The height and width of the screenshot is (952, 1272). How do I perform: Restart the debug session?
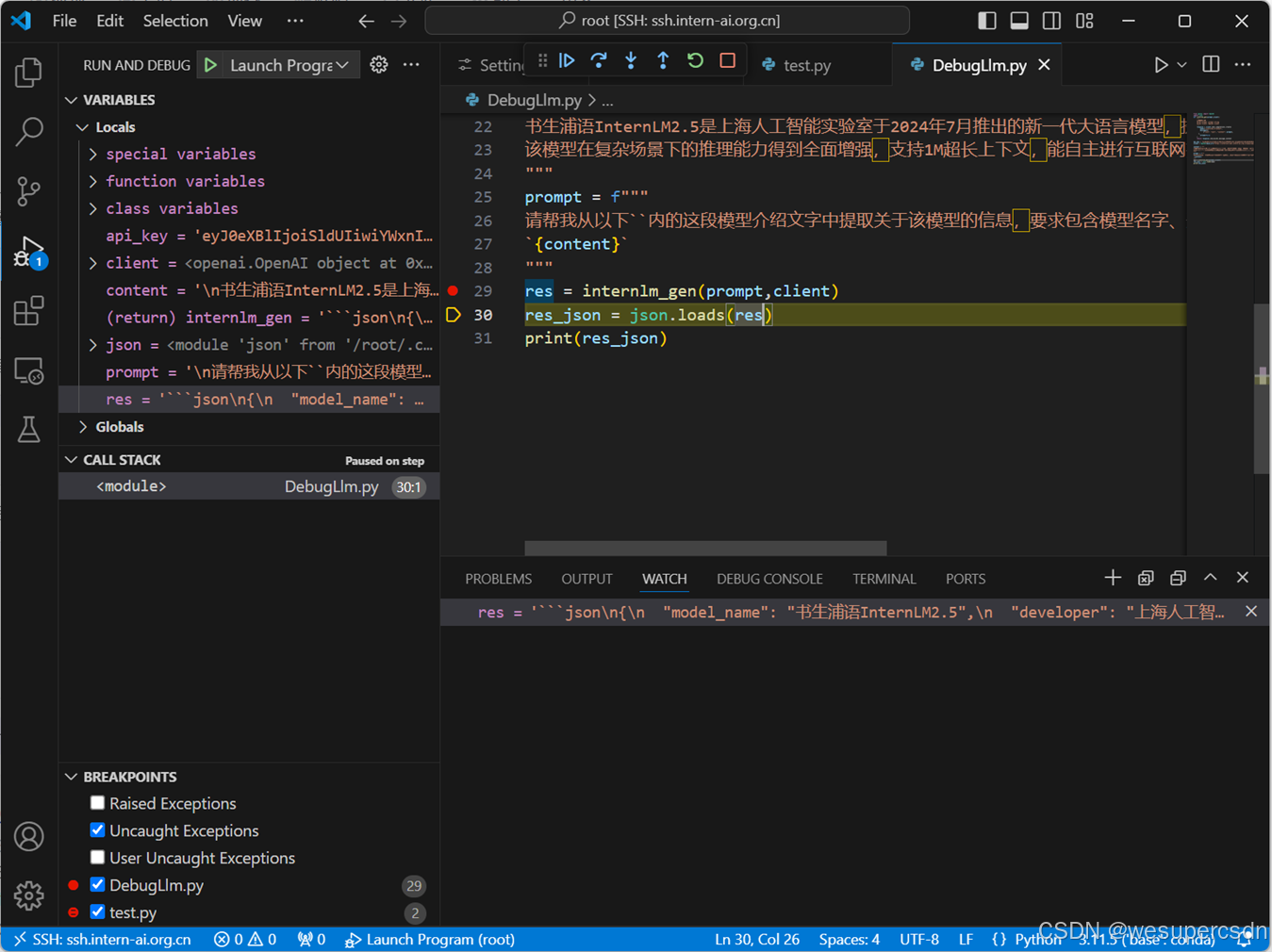click(x=695, y=60)
